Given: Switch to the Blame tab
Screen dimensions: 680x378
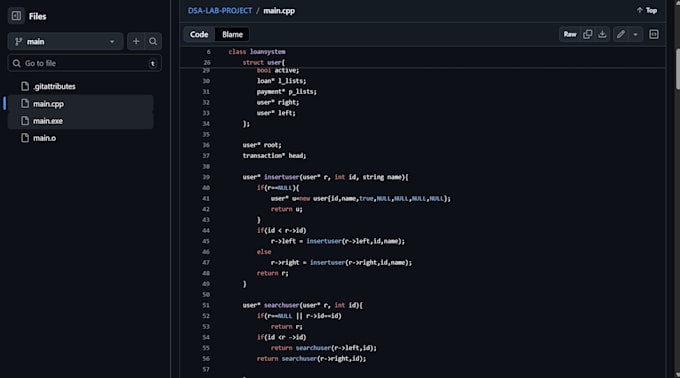Looking at the screenshot, I should click(x=232, y=34).
